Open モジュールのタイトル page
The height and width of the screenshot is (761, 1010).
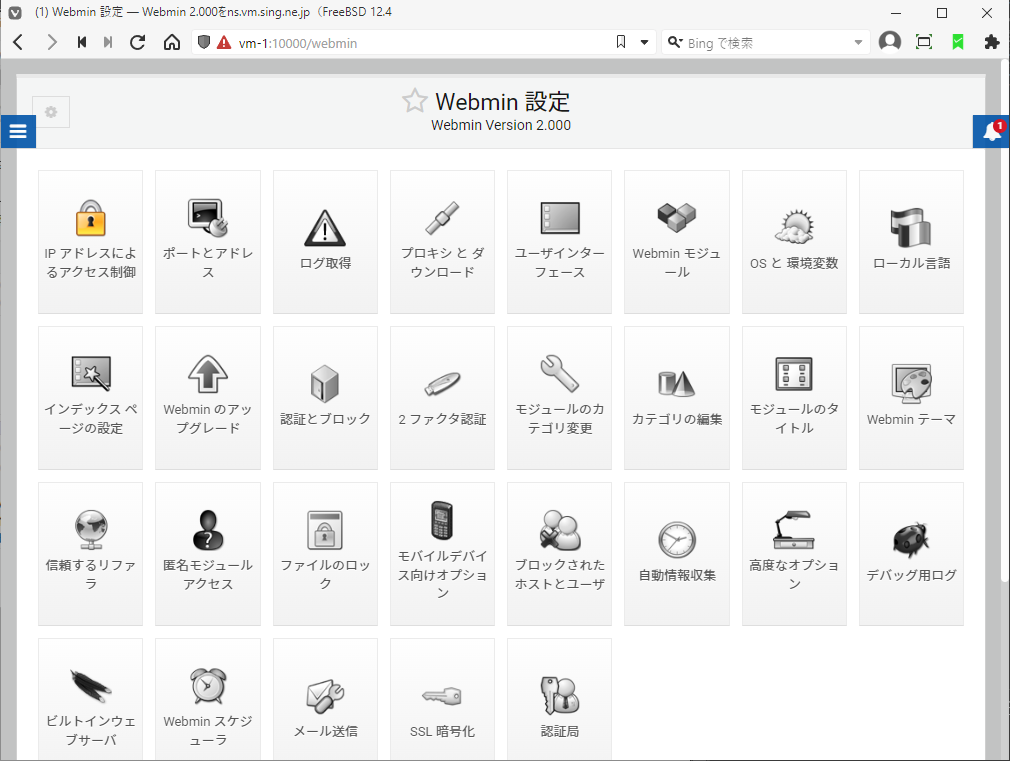[794, 398]
